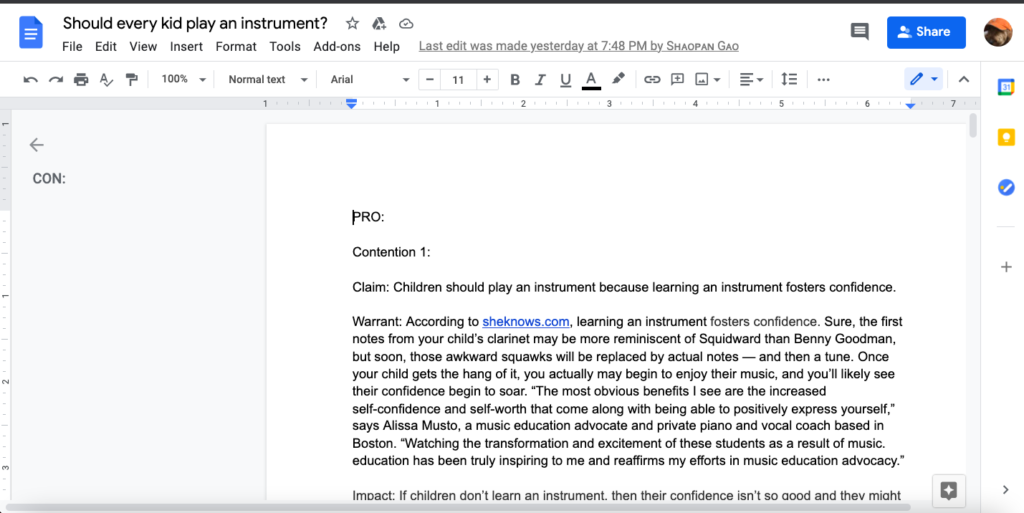Viewport: 1024px width, 513px height.
Task: Increase the font size with plus
Action: (487, 80)
